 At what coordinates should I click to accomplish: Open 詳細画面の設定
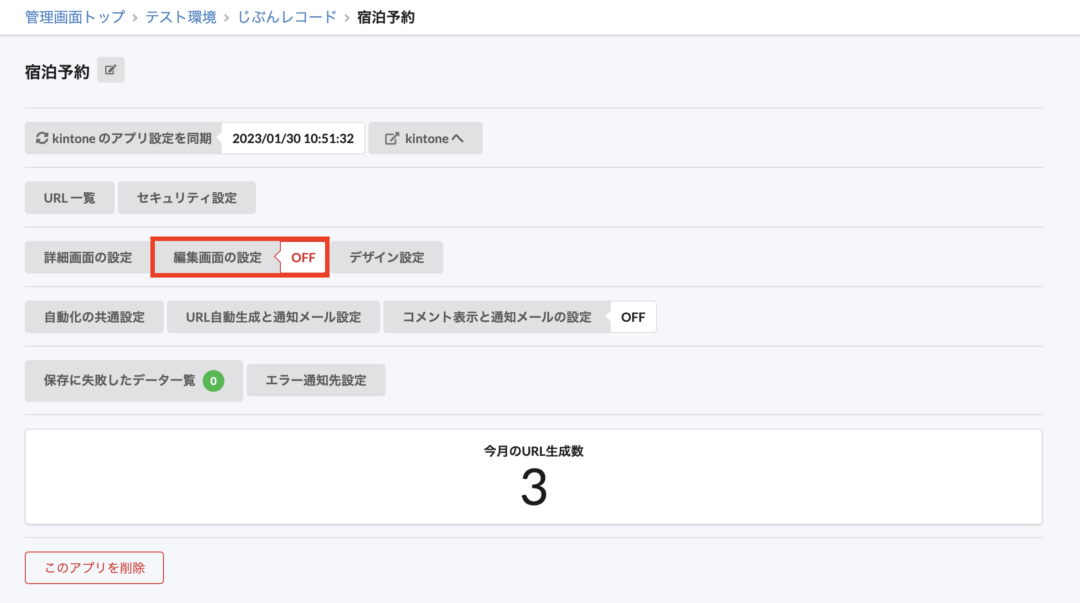[88, 257]
